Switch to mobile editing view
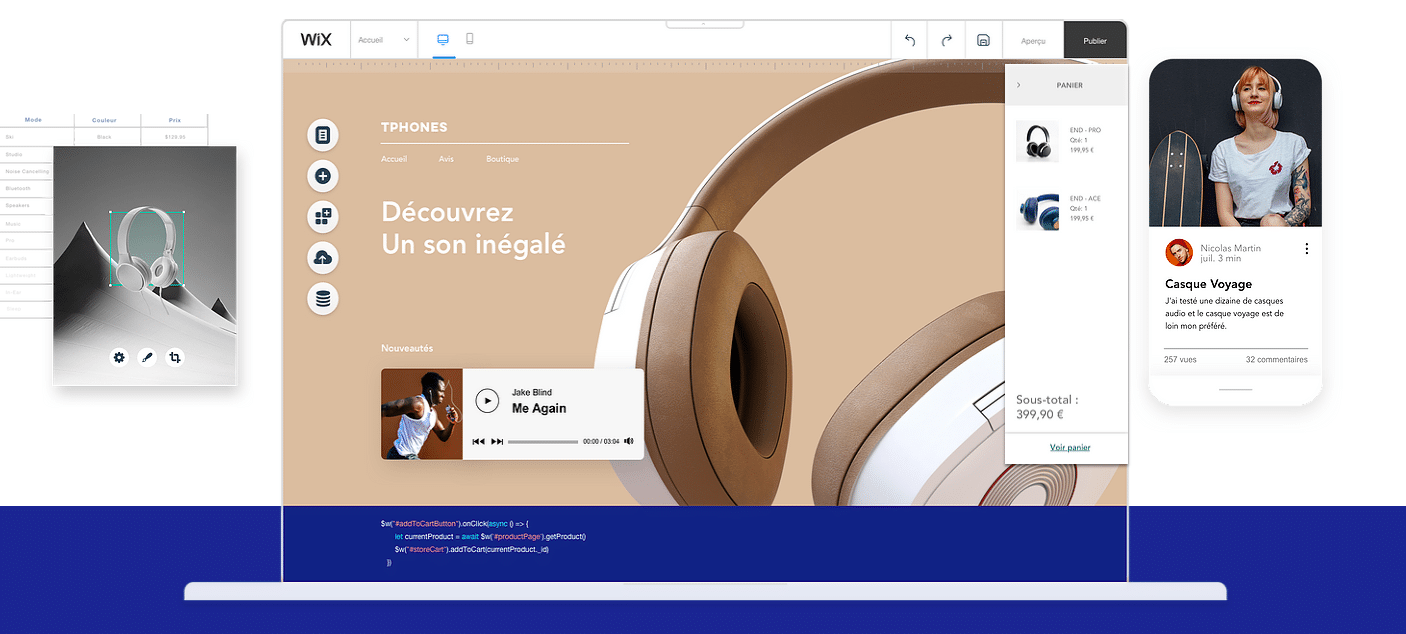1406x634 pixels. point(470,38)
